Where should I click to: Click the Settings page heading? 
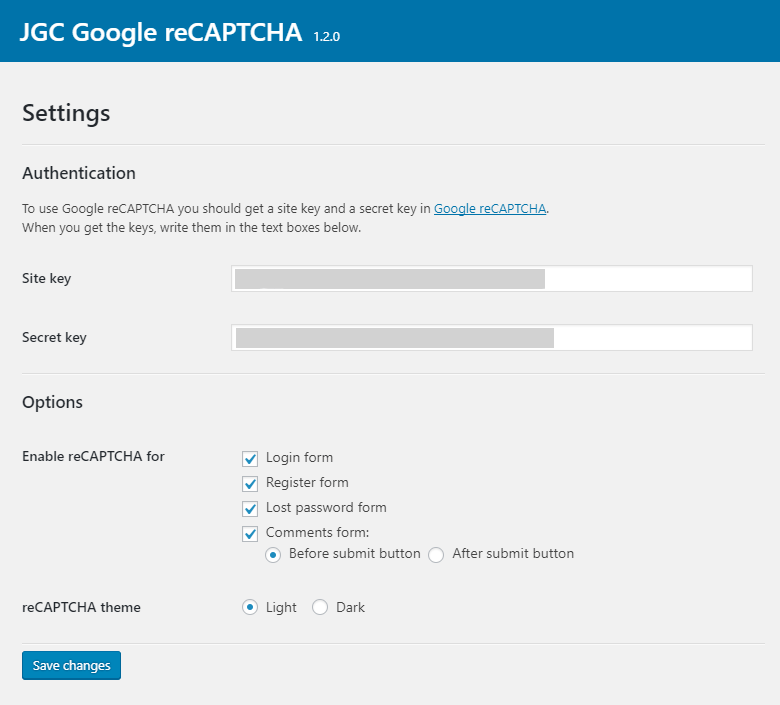66,113
